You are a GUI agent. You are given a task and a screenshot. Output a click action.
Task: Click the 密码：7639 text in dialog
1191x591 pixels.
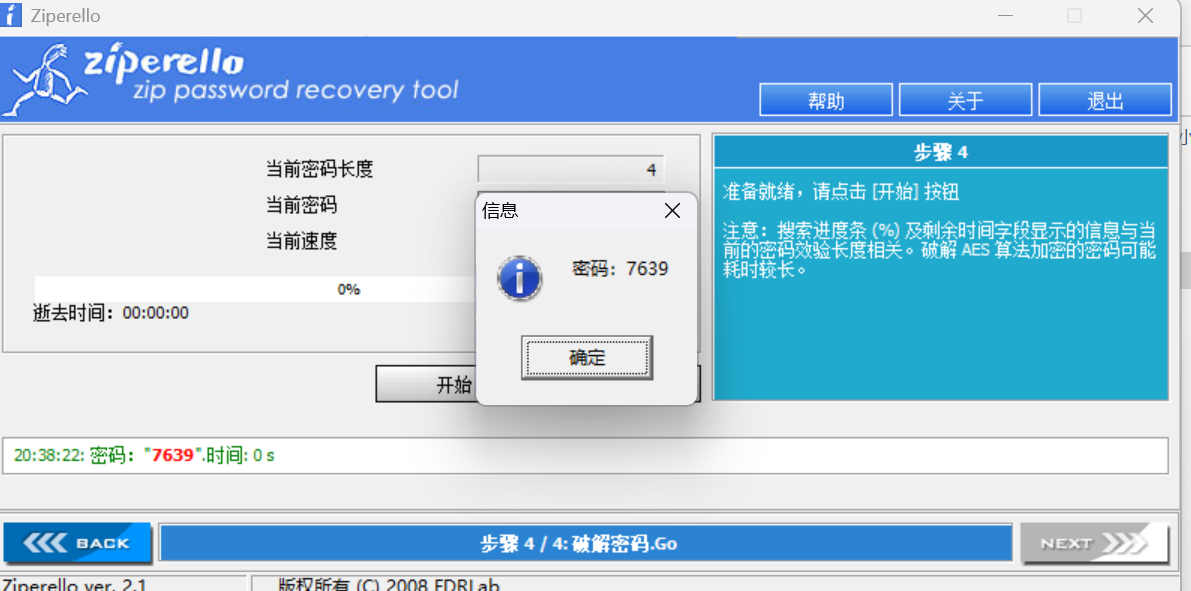[620, 268]
